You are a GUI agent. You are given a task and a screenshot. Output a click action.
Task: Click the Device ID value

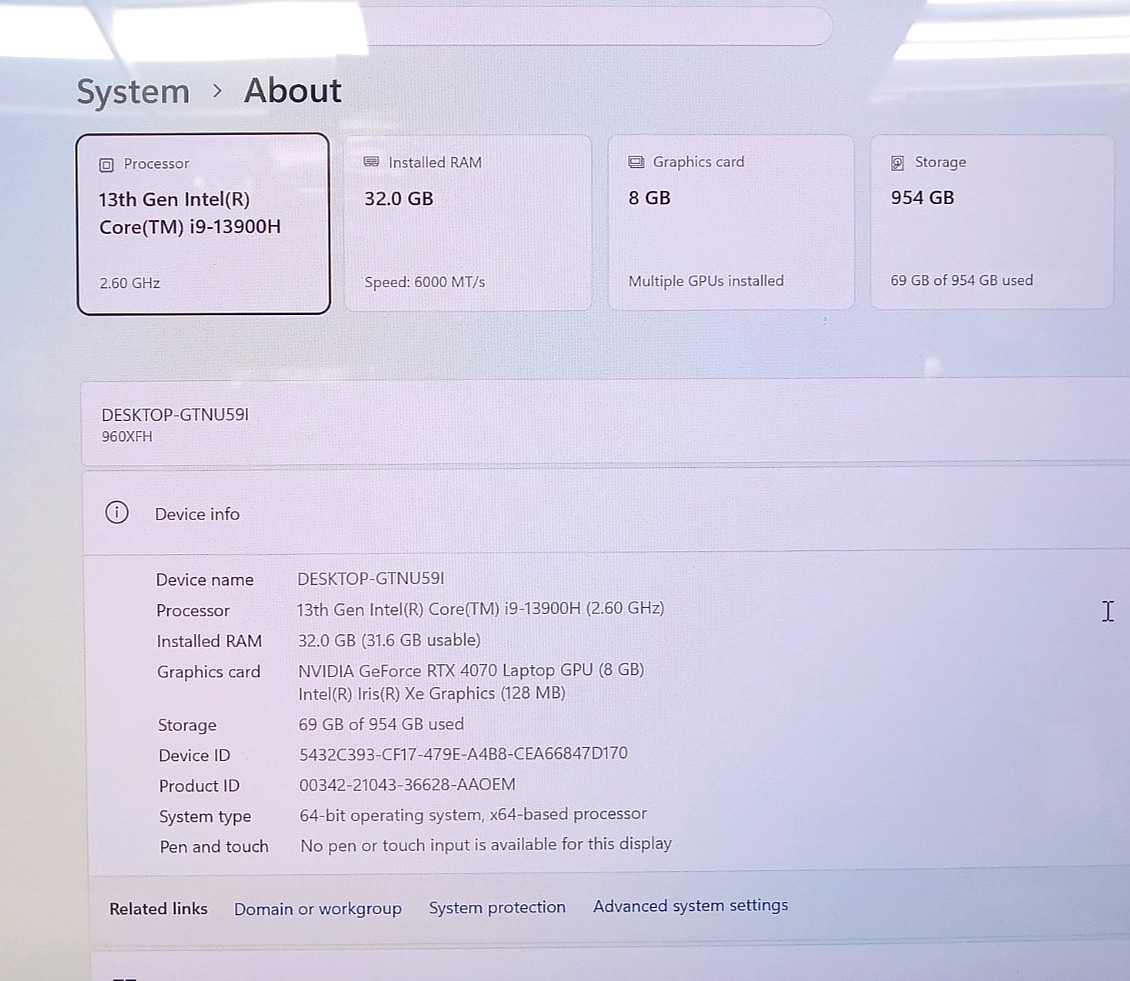coord(463,754)
